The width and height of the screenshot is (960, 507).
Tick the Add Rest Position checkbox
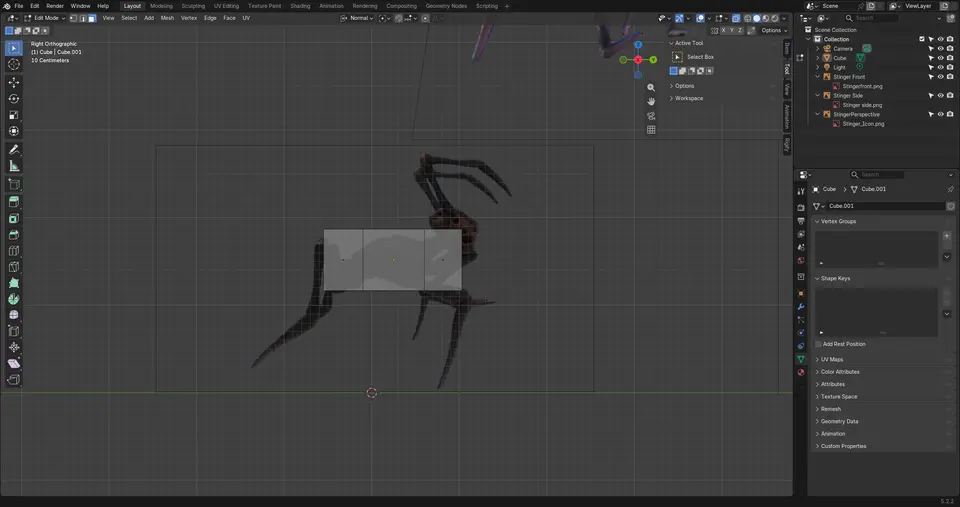819,344
